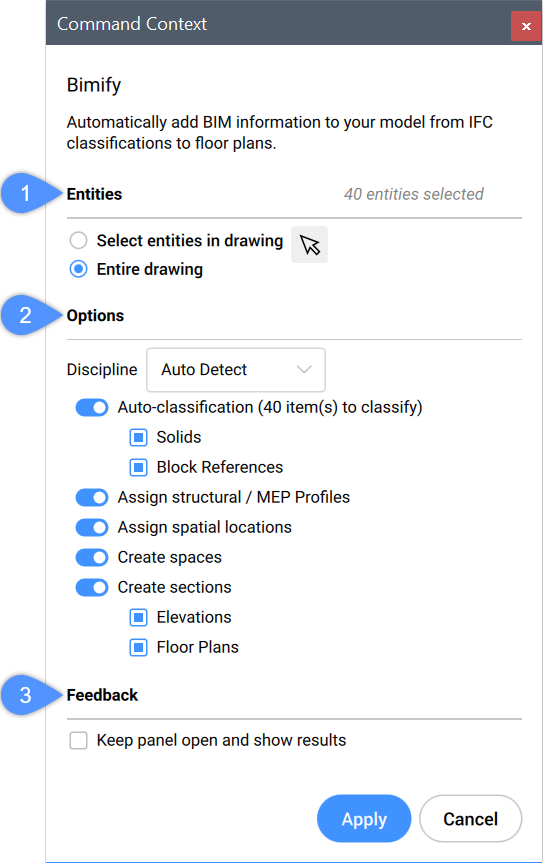Click the '40 entities selected' text
Image resolution: width=543 pixels, height=863 pixels.
[414, 194]
